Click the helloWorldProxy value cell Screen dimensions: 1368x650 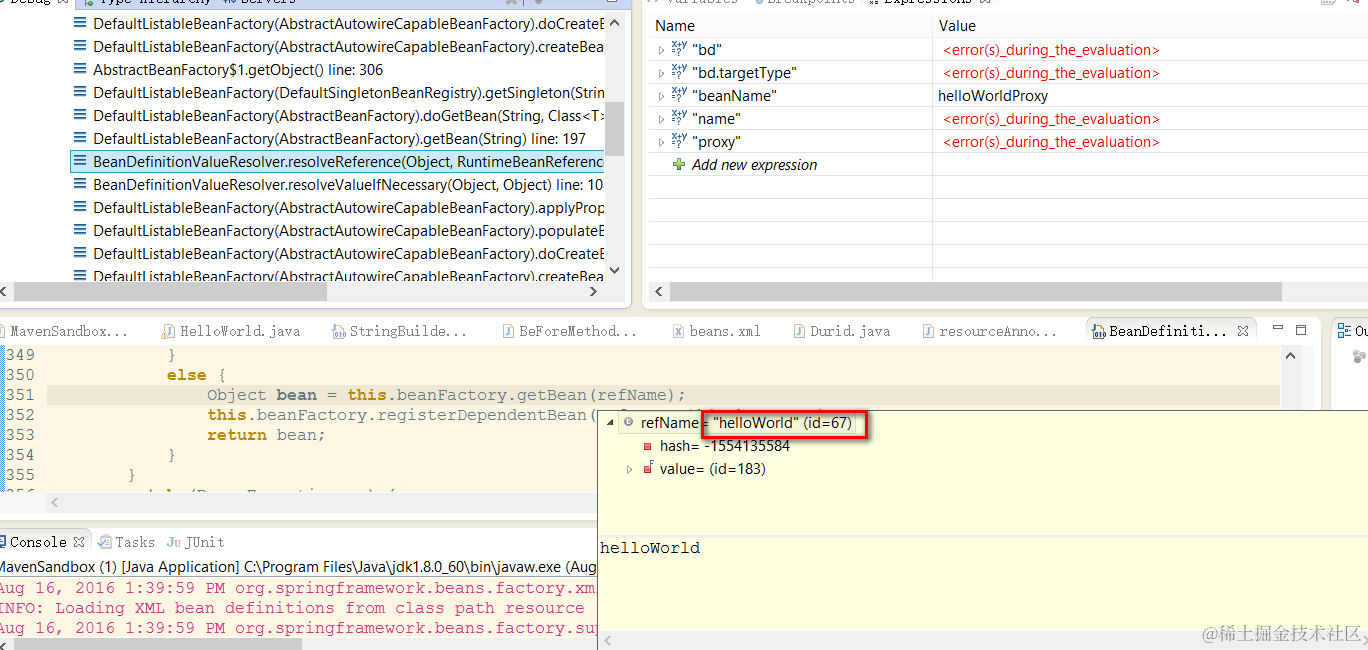point(993,96)
